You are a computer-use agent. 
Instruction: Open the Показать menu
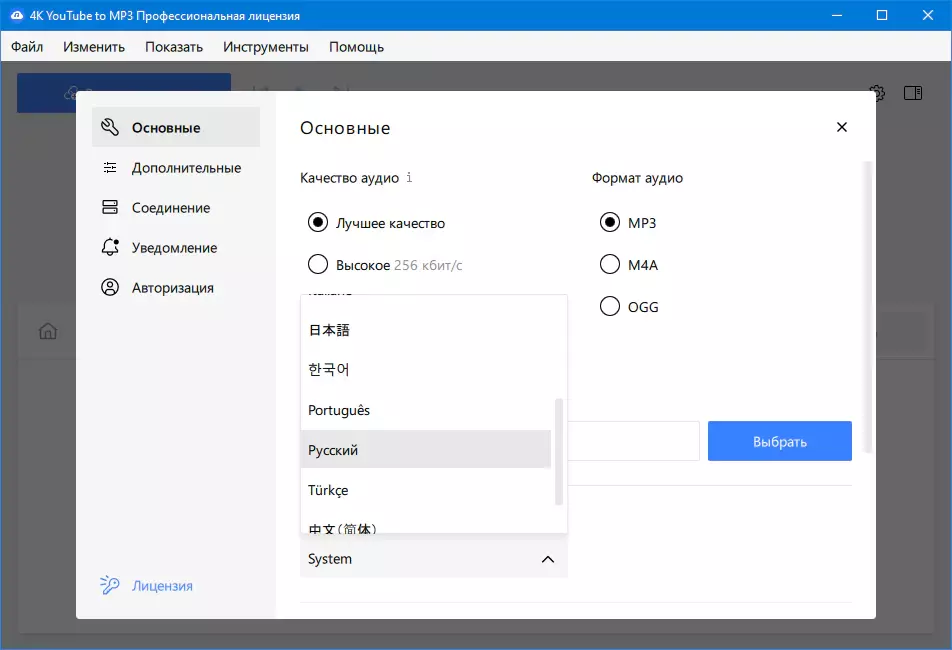click(173, 47)
